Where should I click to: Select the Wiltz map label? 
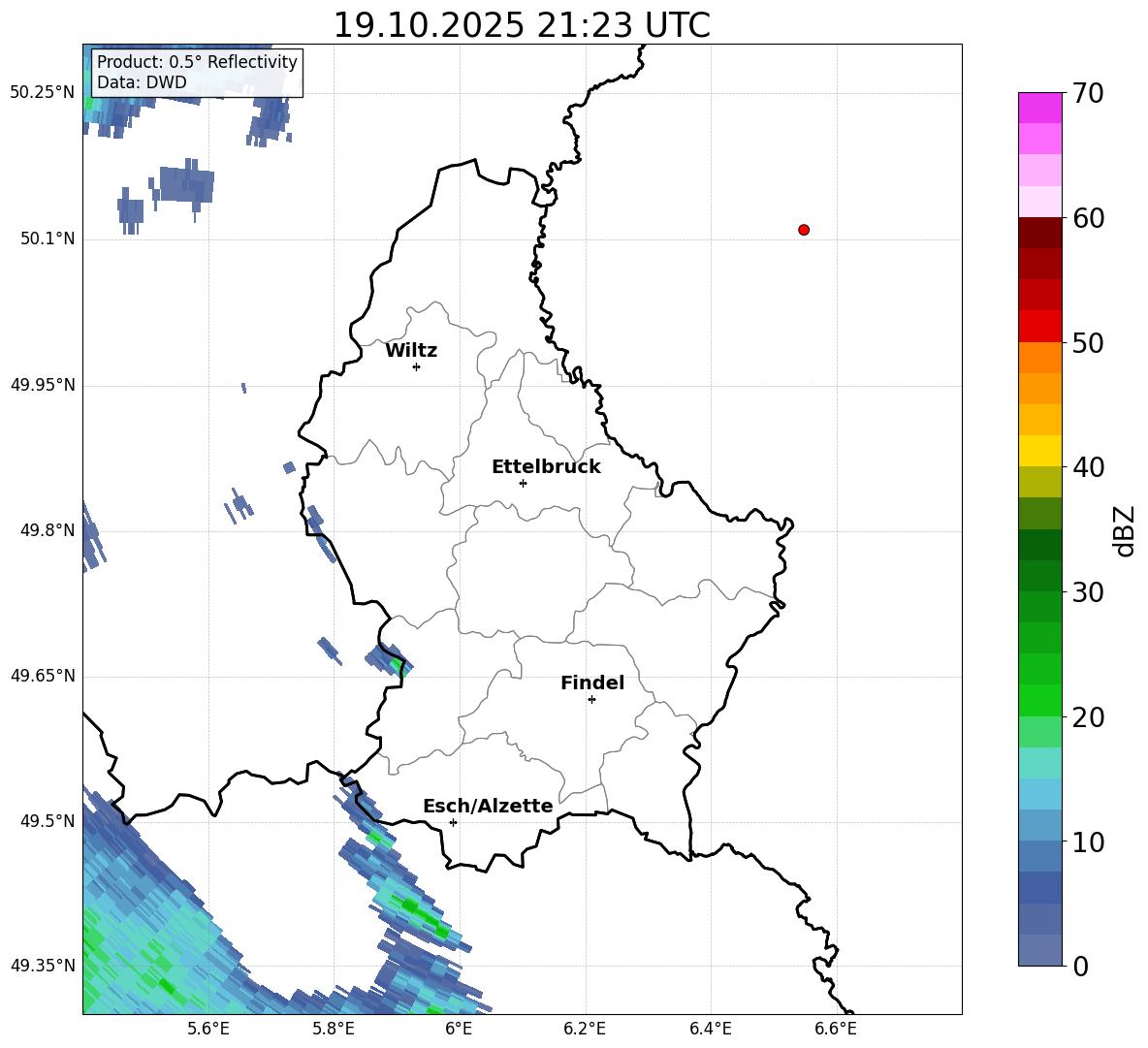click(411, 351)
